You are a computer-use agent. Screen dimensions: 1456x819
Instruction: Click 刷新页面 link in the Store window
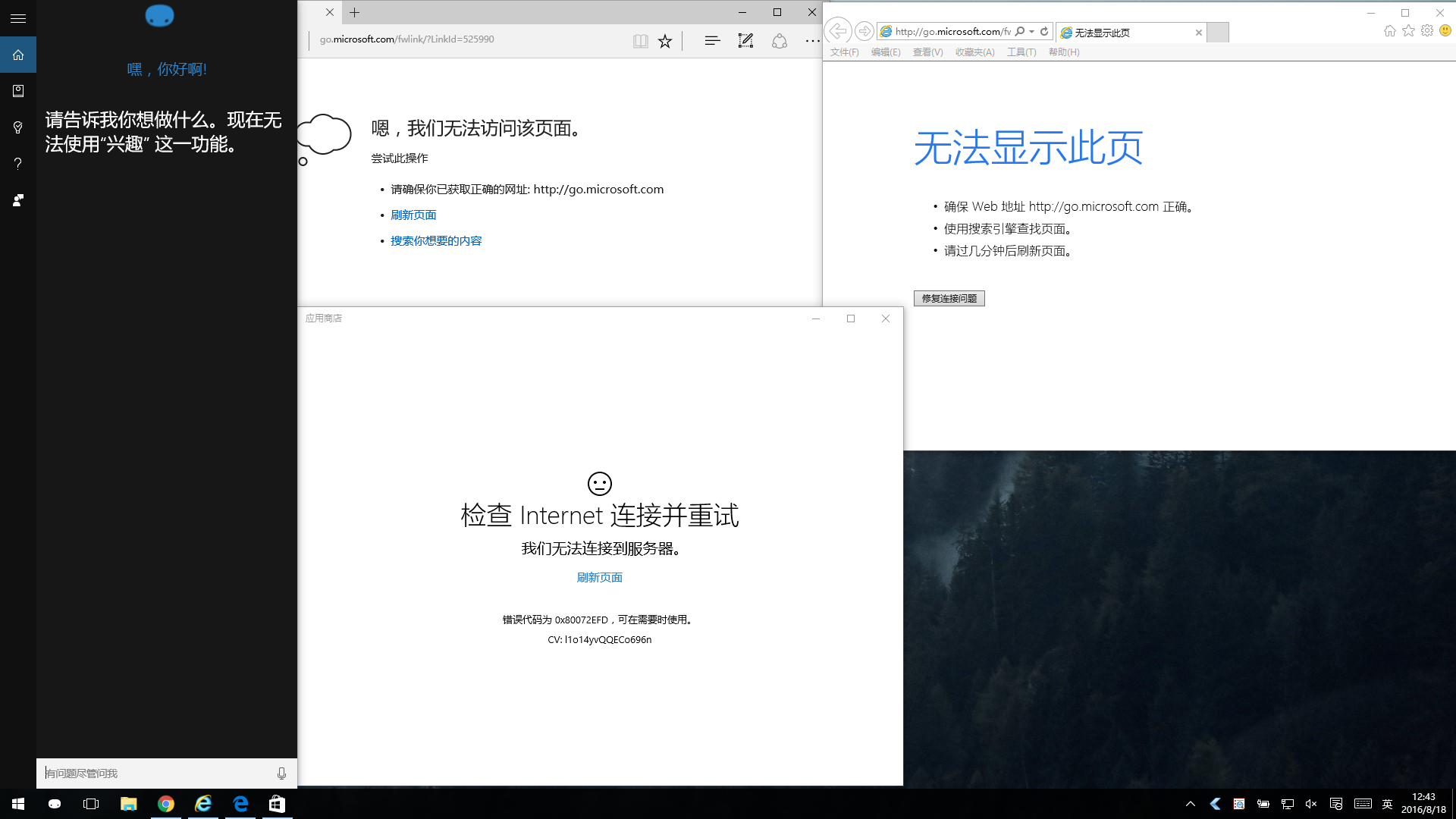599,578
